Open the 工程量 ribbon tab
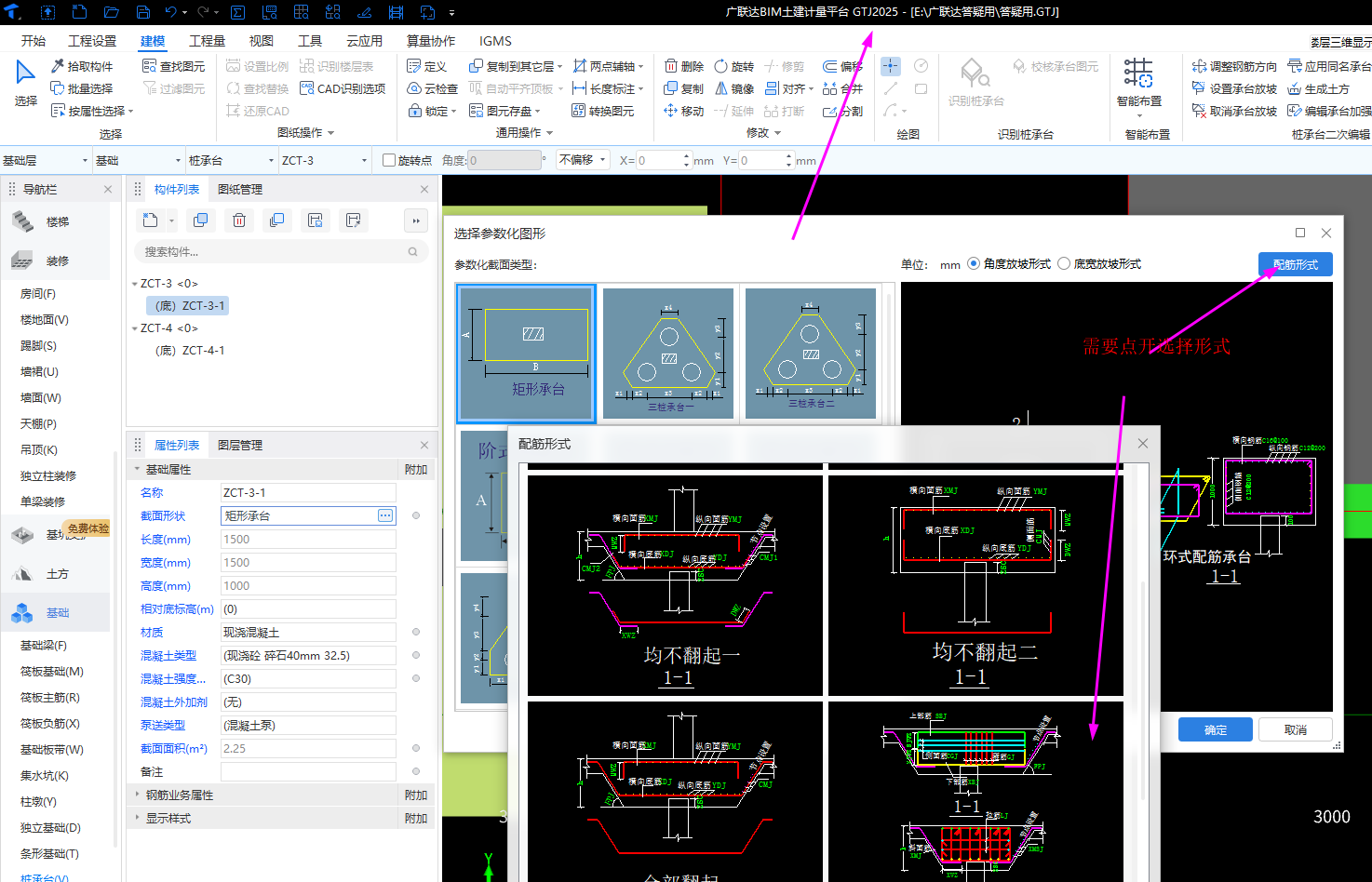The image size is (1372, 882). [x=207, y=41]
